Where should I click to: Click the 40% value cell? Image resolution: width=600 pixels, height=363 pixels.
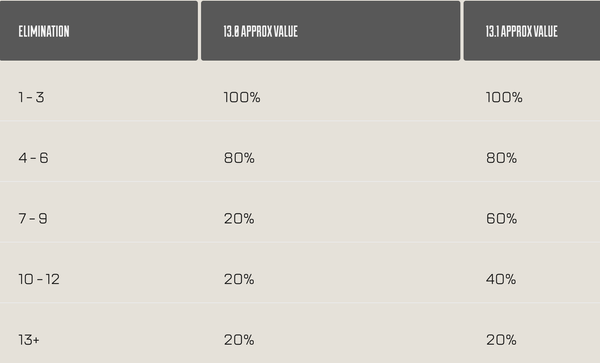[x=501, y=279]
